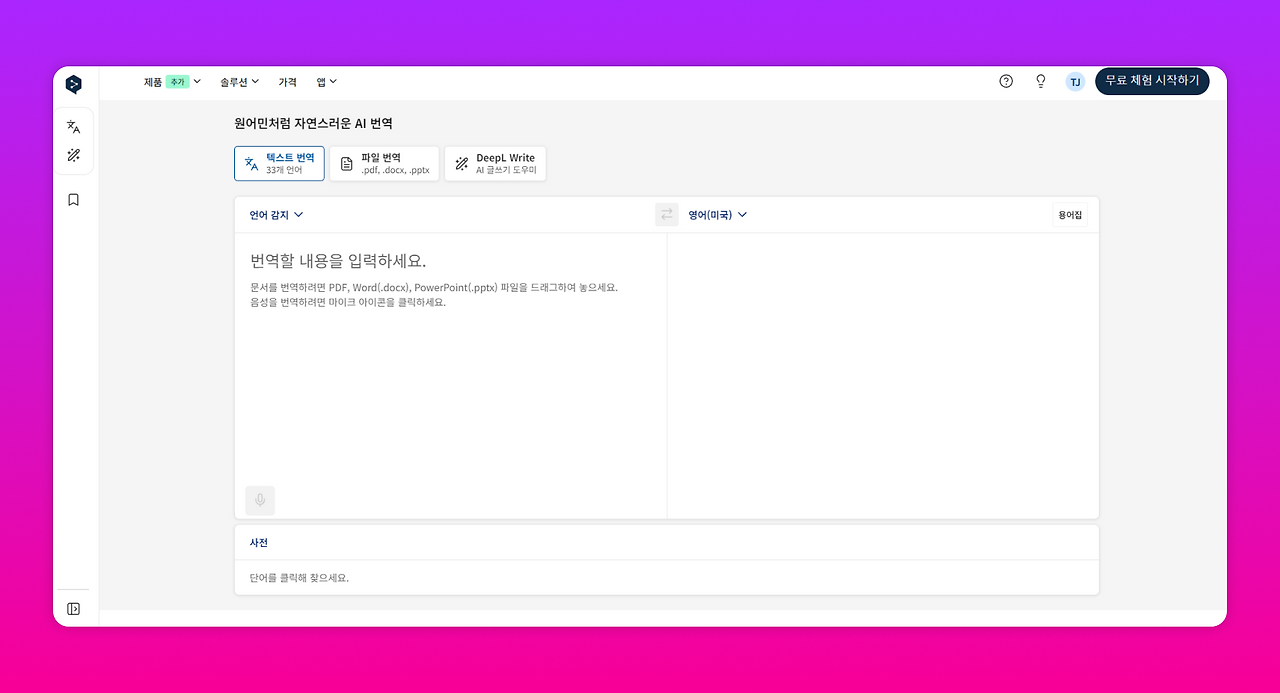The image size is (1280, 693).
Task: Open the TJ account avatar
Action: coord(1075,82)
